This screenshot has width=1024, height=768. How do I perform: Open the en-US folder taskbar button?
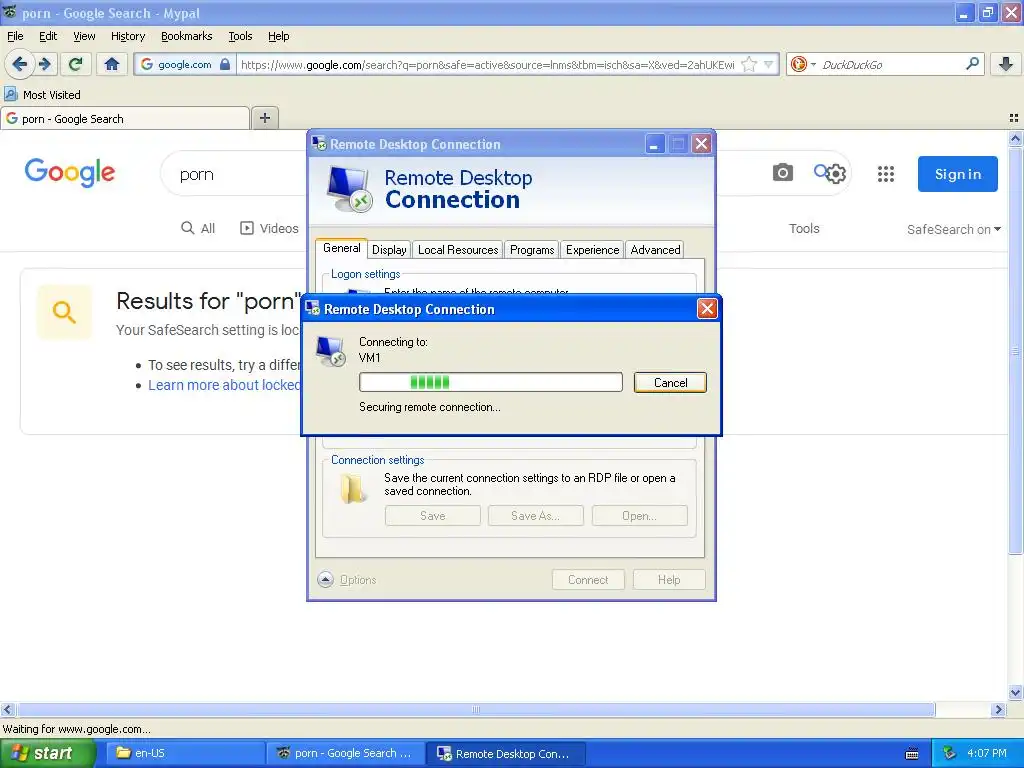click(183, 753)
